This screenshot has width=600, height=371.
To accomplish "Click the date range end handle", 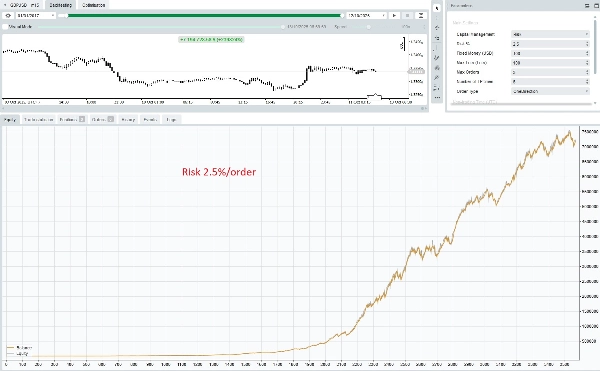I will pos(342,16).
